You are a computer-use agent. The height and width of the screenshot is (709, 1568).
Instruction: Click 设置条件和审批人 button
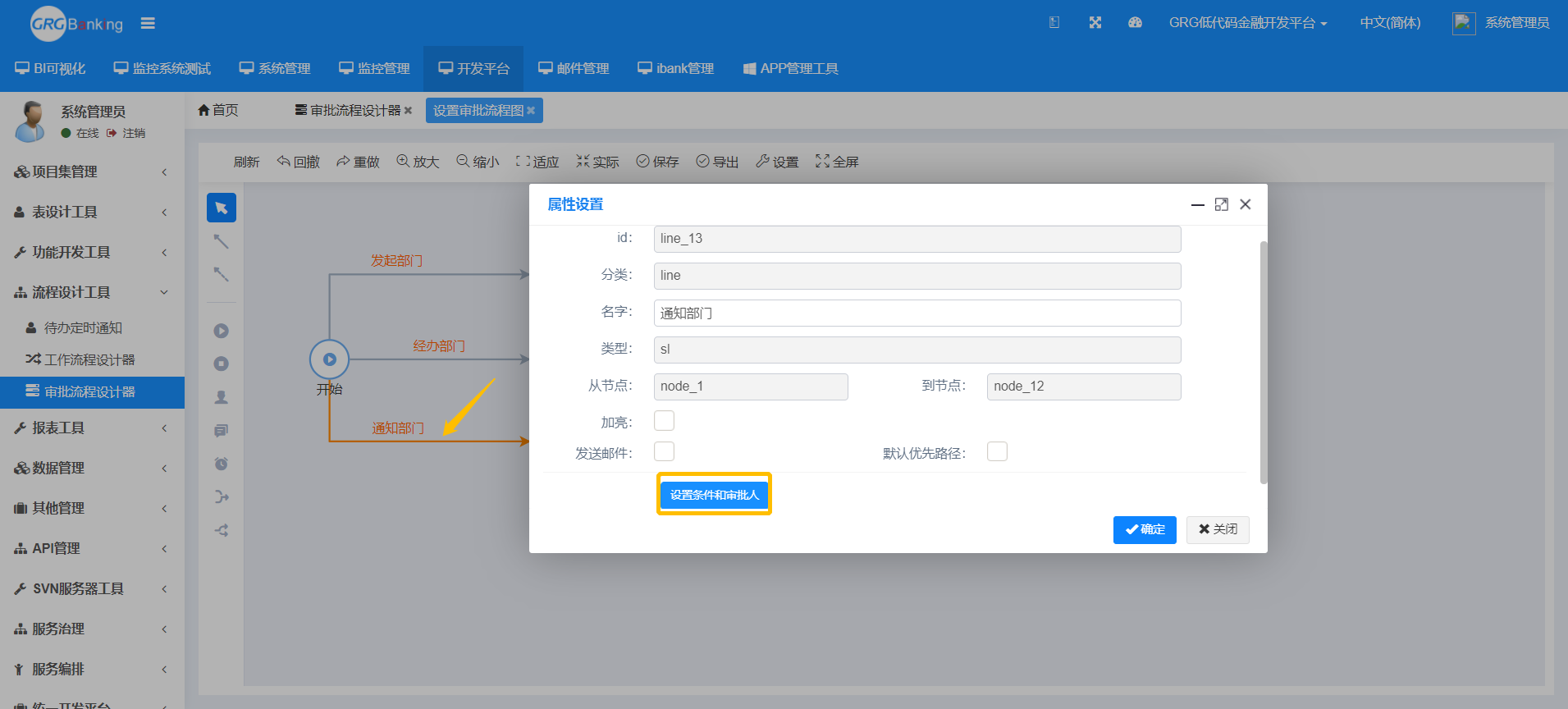point(714,495)
